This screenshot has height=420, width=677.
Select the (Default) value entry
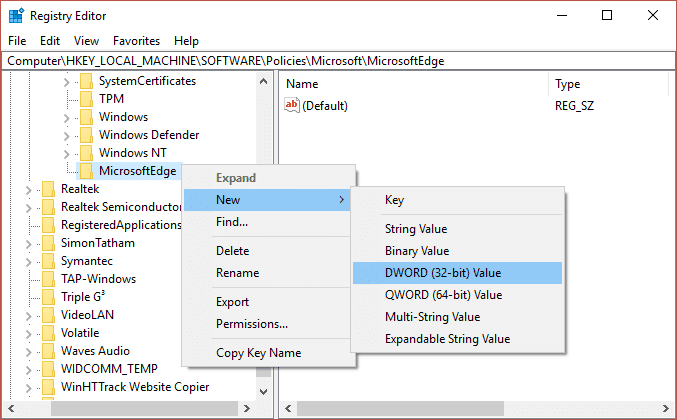(325, 106)
